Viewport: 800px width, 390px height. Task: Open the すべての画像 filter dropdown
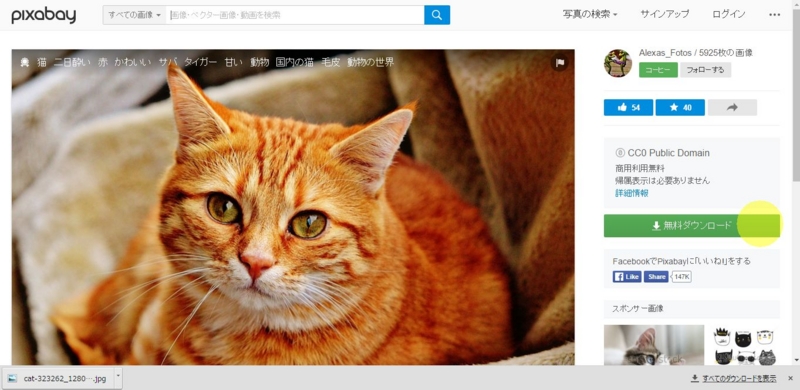coord(135,15)
